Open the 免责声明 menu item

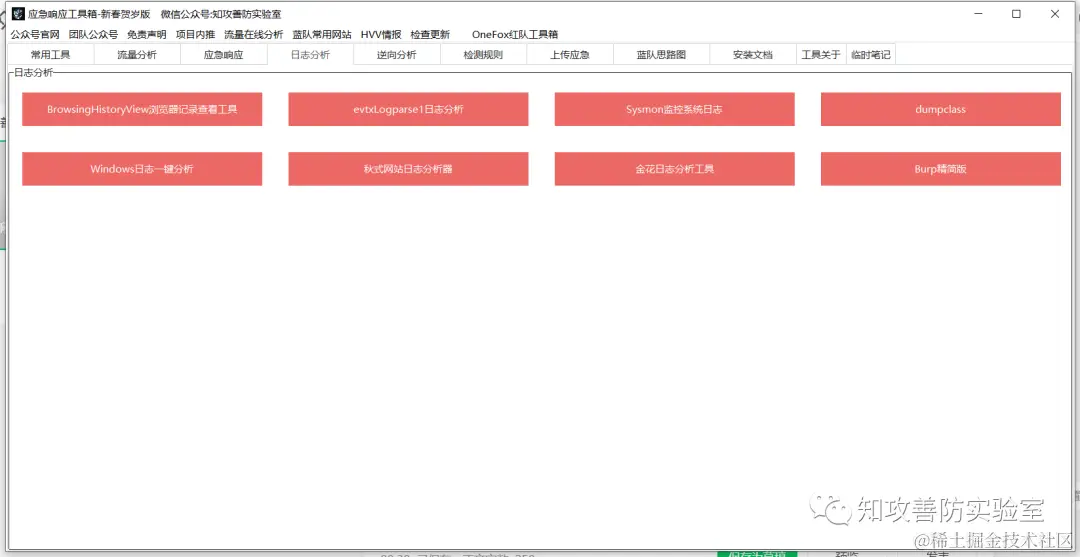coord(147,34)
